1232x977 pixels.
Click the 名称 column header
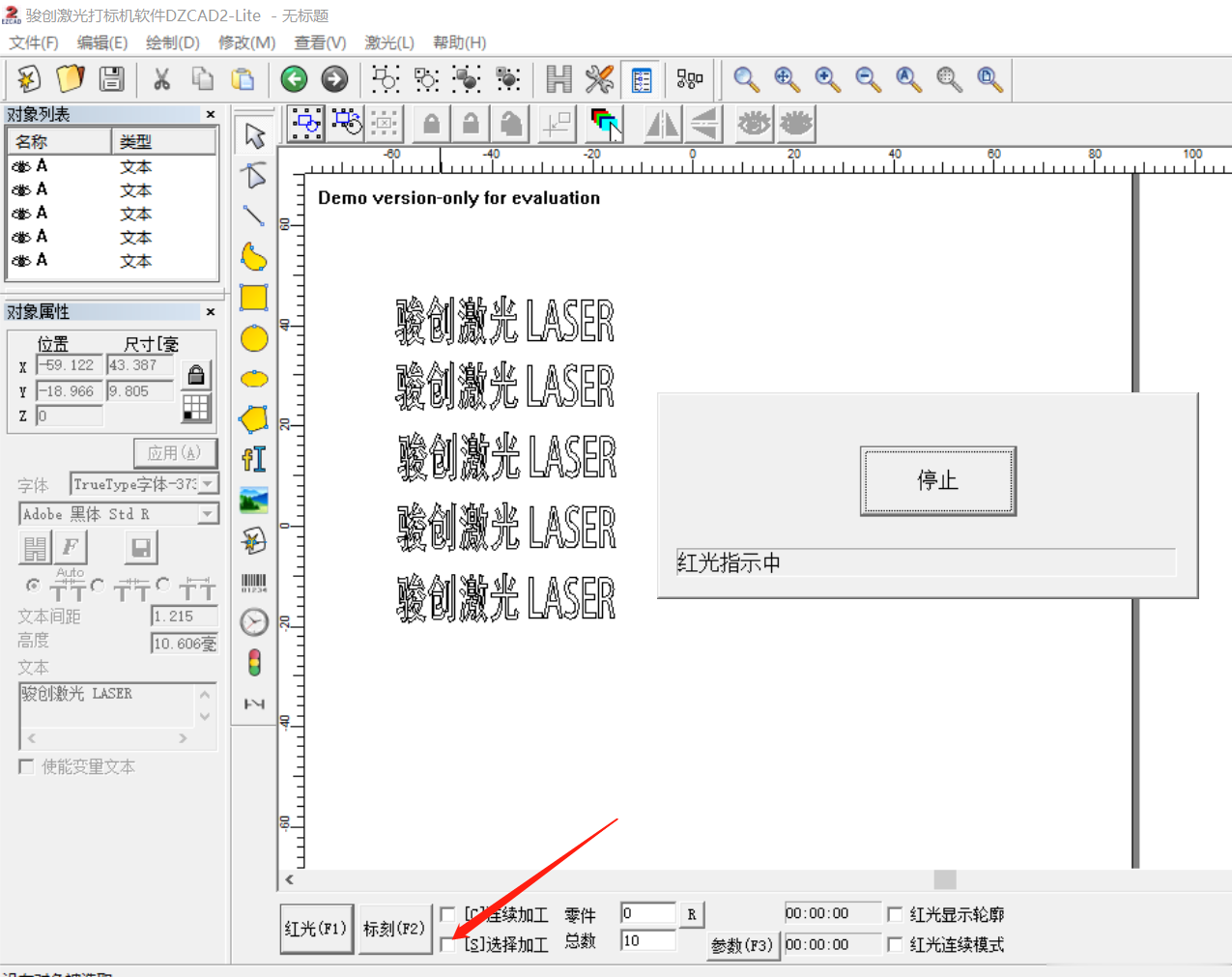coord(60,141)
